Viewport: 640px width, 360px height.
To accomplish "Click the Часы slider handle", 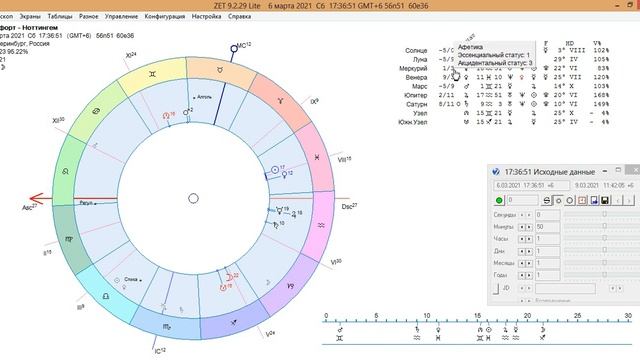I will [x=604, y=238].
